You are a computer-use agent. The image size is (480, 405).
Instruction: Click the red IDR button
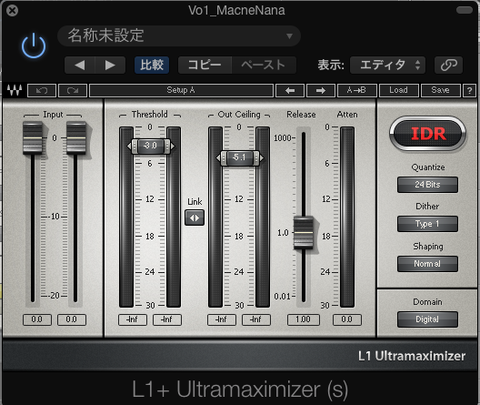point(428,134)
